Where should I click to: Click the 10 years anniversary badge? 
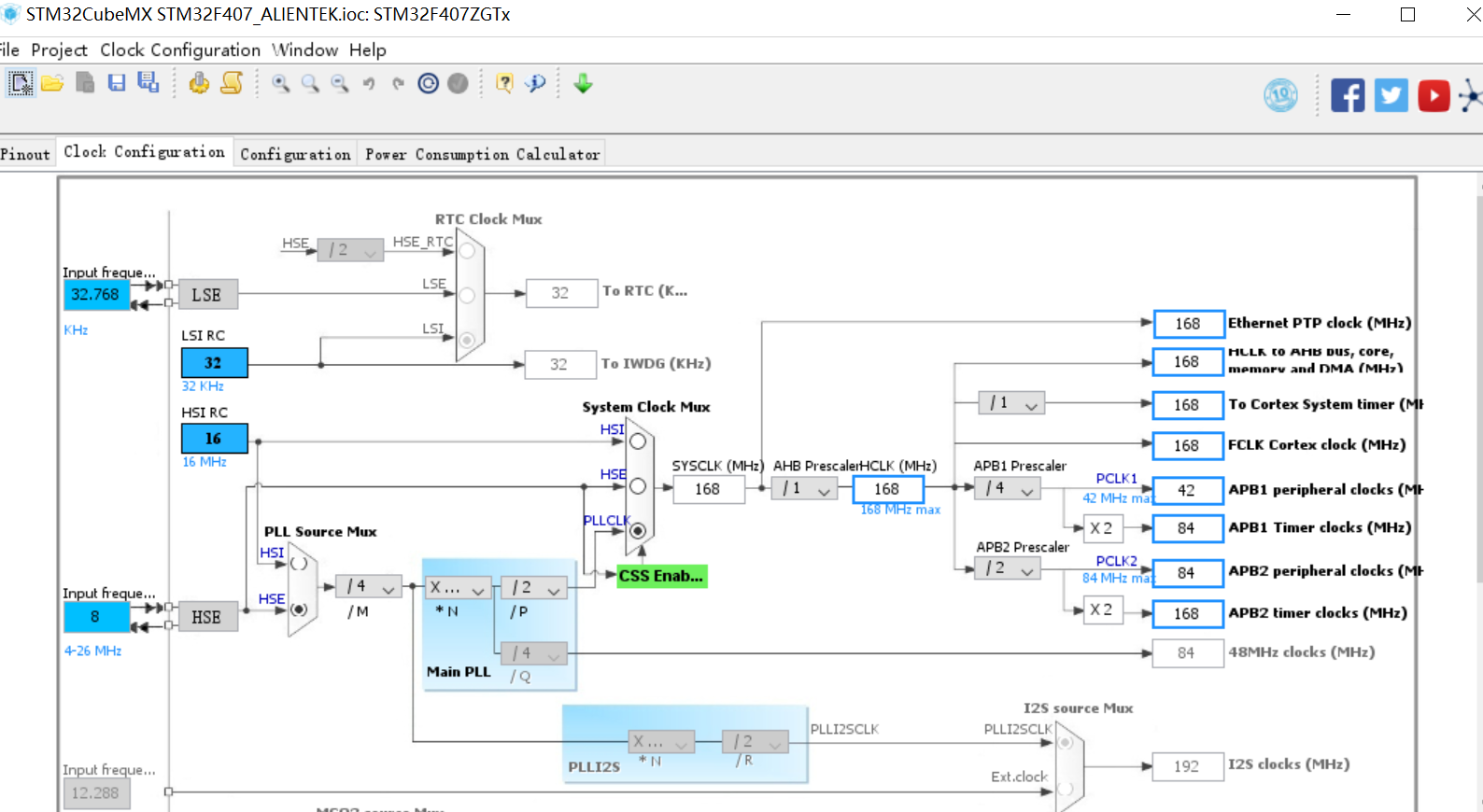[1280, 95]
